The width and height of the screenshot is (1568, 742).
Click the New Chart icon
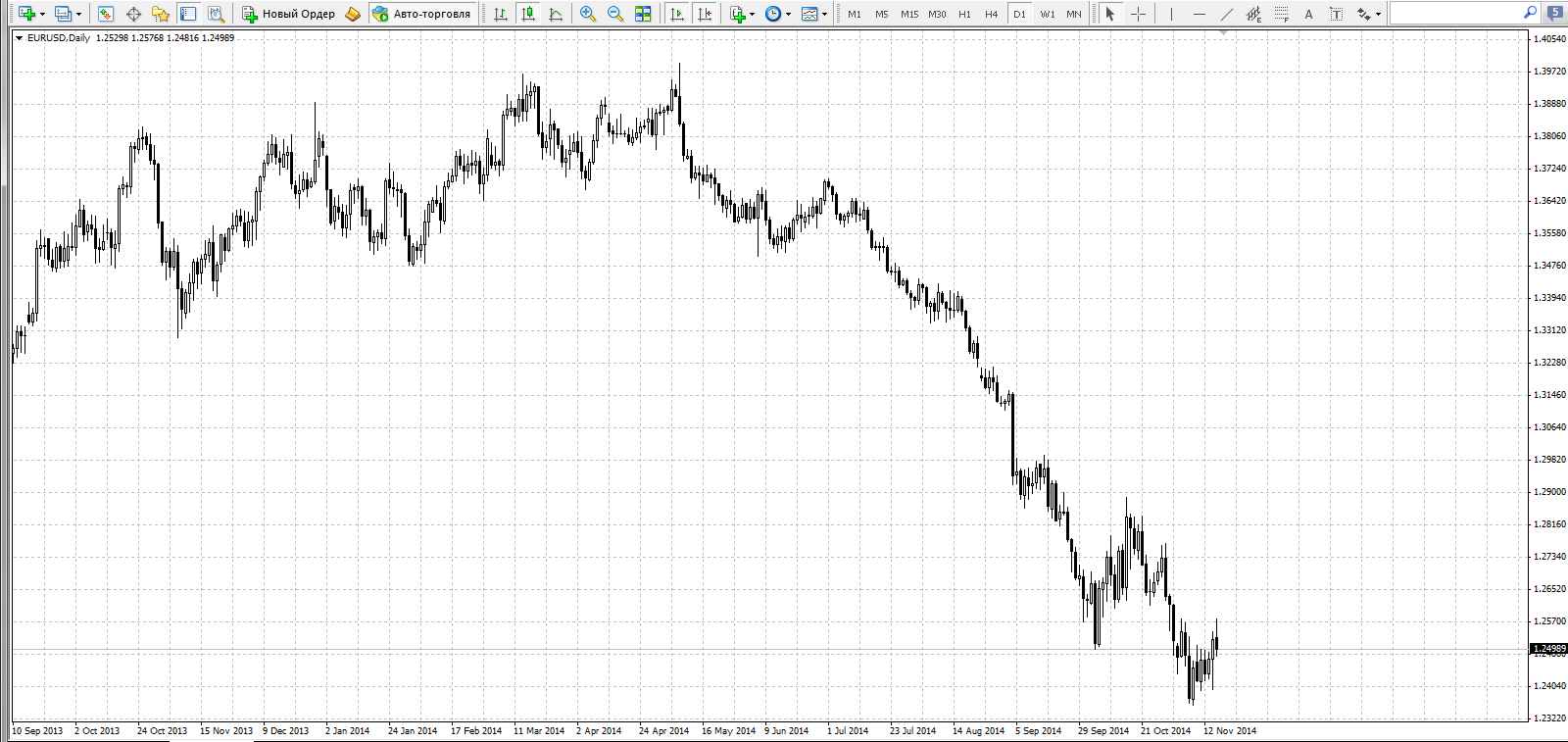26,14
